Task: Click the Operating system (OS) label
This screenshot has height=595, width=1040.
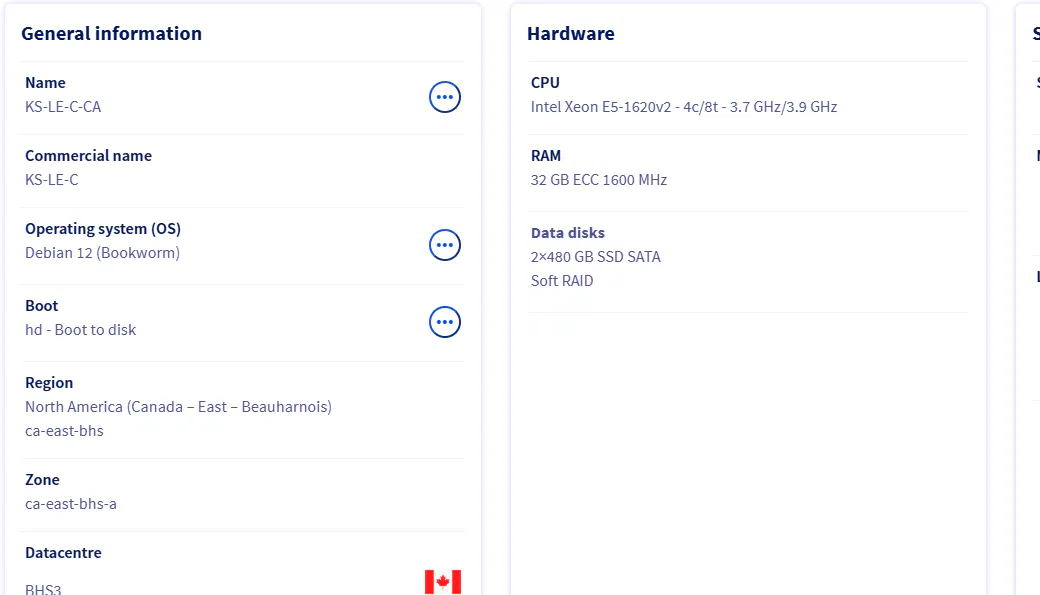Action: (103, 229)
